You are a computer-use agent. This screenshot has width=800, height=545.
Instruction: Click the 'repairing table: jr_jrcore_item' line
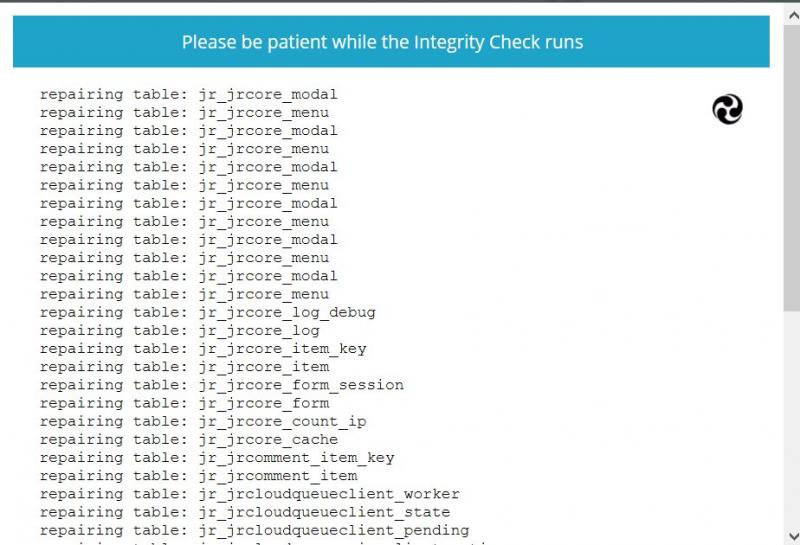pos(184,367)
